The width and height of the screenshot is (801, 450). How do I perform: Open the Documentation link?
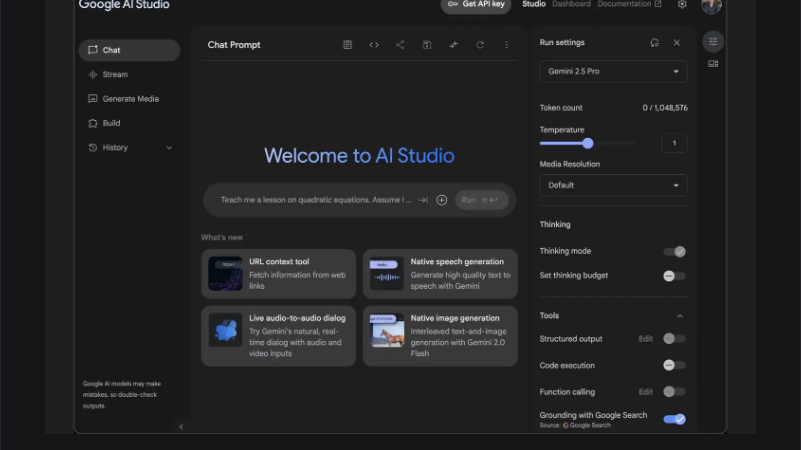tap(629, 4)
